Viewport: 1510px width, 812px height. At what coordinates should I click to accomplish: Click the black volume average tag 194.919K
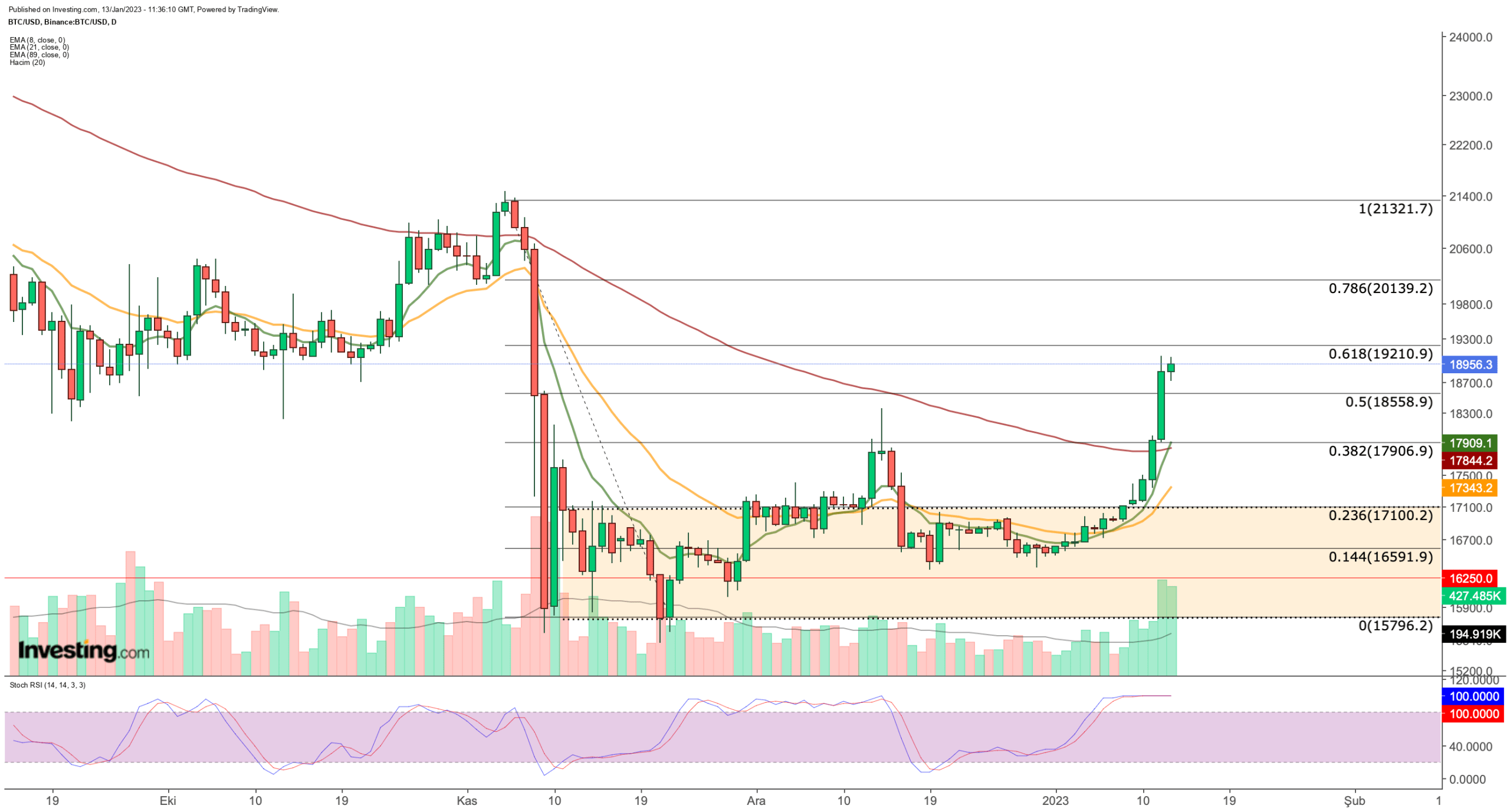[1473, 634]
